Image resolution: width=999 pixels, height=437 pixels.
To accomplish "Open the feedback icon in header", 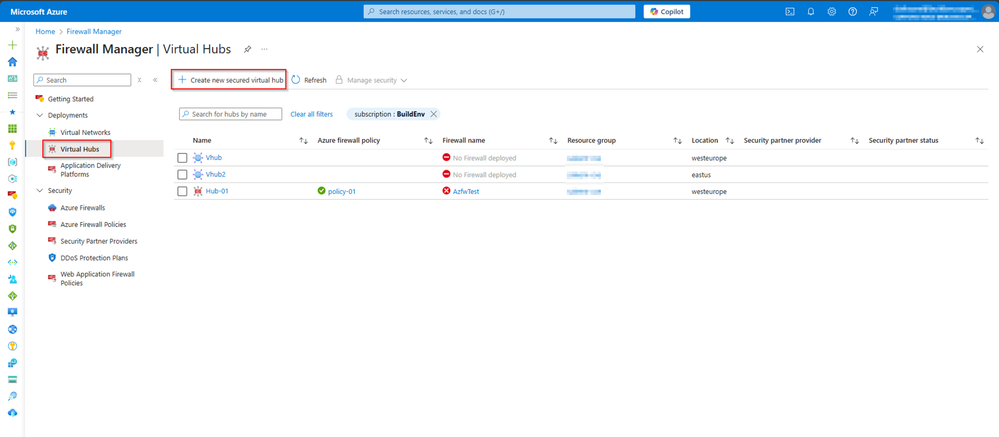I will click(x=873, y=11).
